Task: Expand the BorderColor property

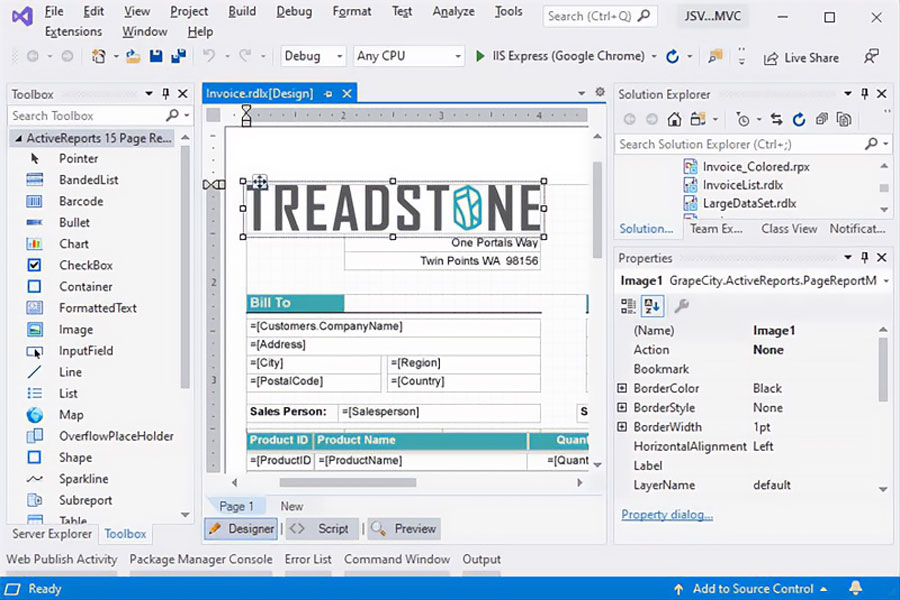Action: (x=622, y=388)
